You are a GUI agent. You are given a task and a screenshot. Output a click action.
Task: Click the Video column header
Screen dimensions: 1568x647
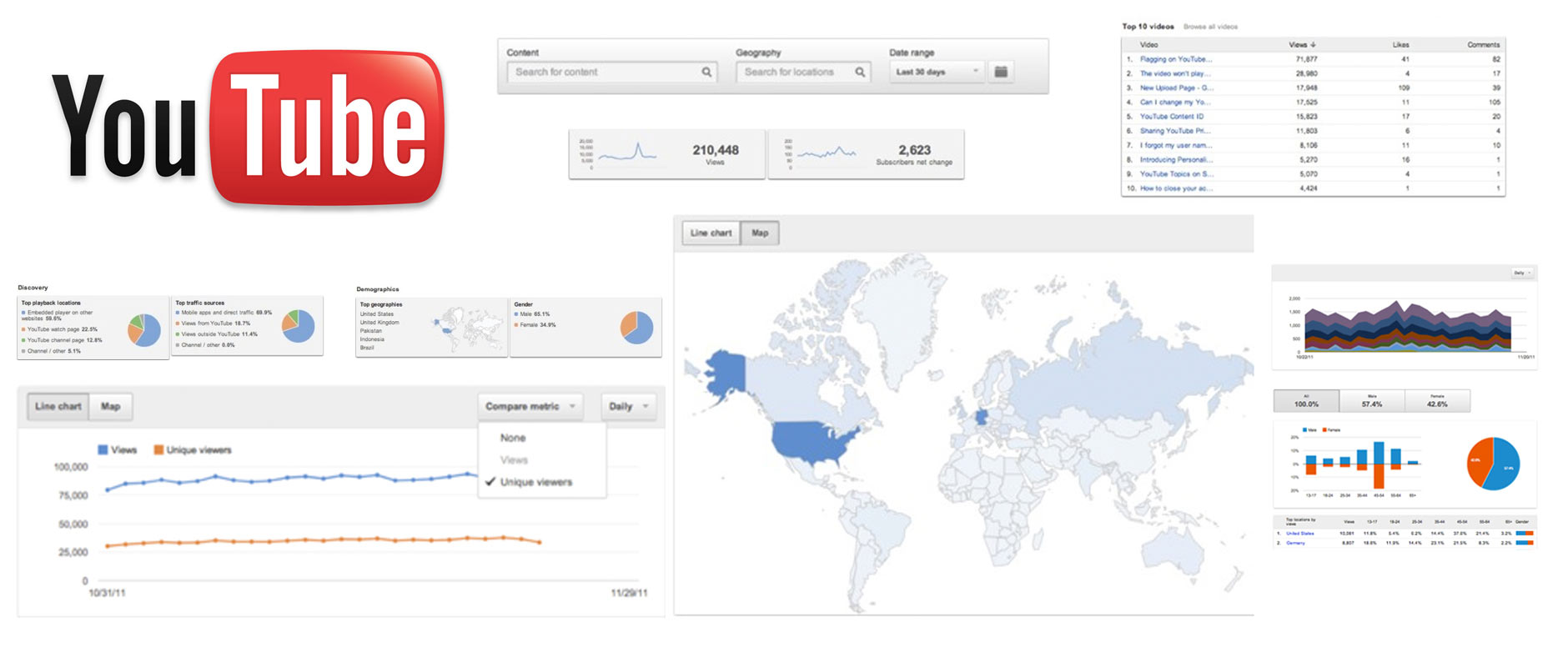pyautogui.click(x=1148, y=45)
